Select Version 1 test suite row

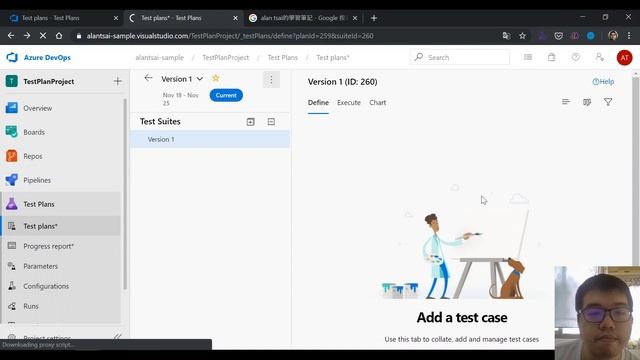[x=210, y=139]
